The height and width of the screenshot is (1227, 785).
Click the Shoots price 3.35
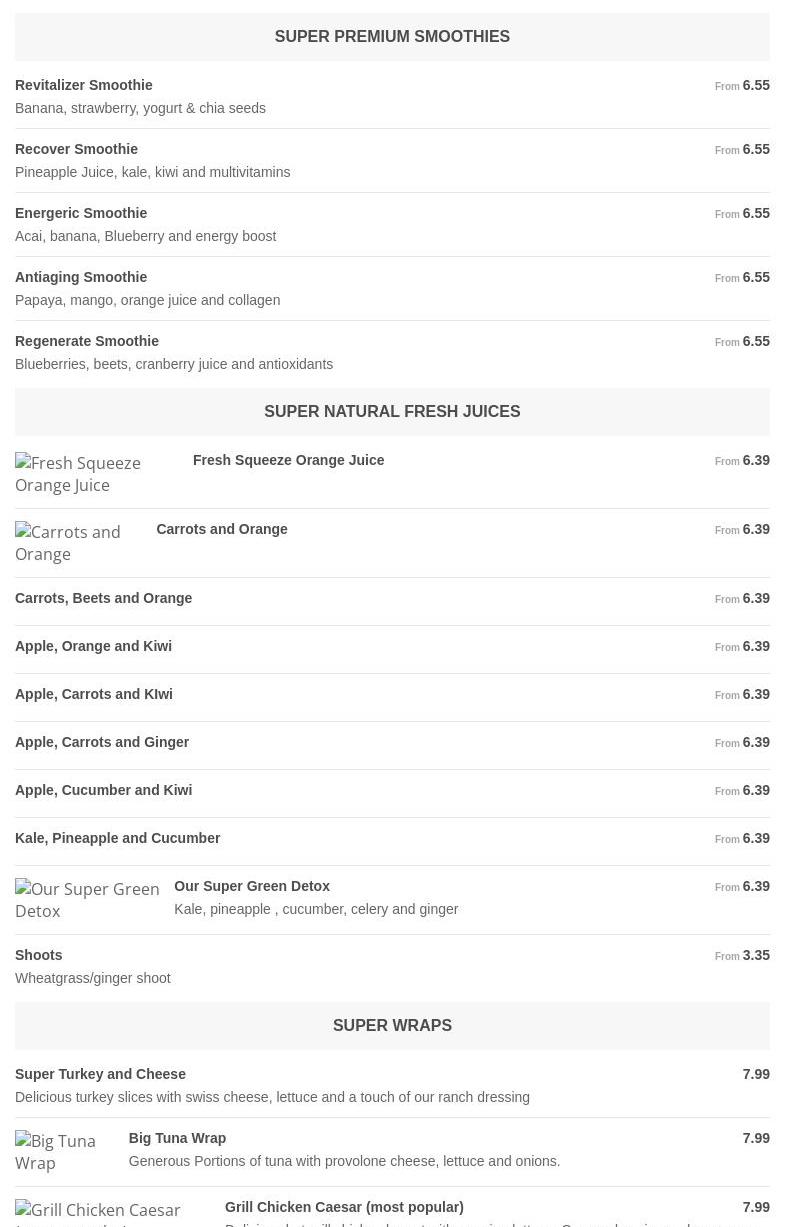coord(755,955)
